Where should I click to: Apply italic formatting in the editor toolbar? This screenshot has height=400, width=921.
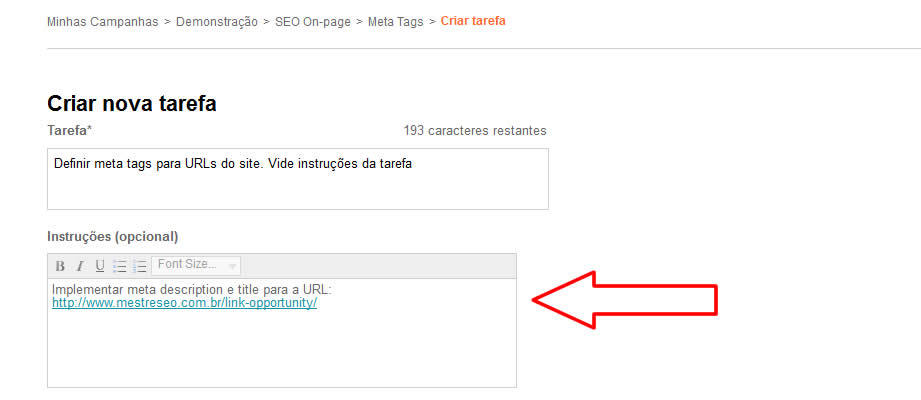(x=80, y=266)
